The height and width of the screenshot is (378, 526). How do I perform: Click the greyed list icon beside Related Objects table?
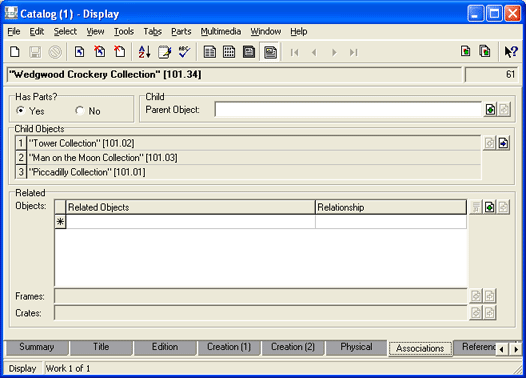click(x=476, y=207)
